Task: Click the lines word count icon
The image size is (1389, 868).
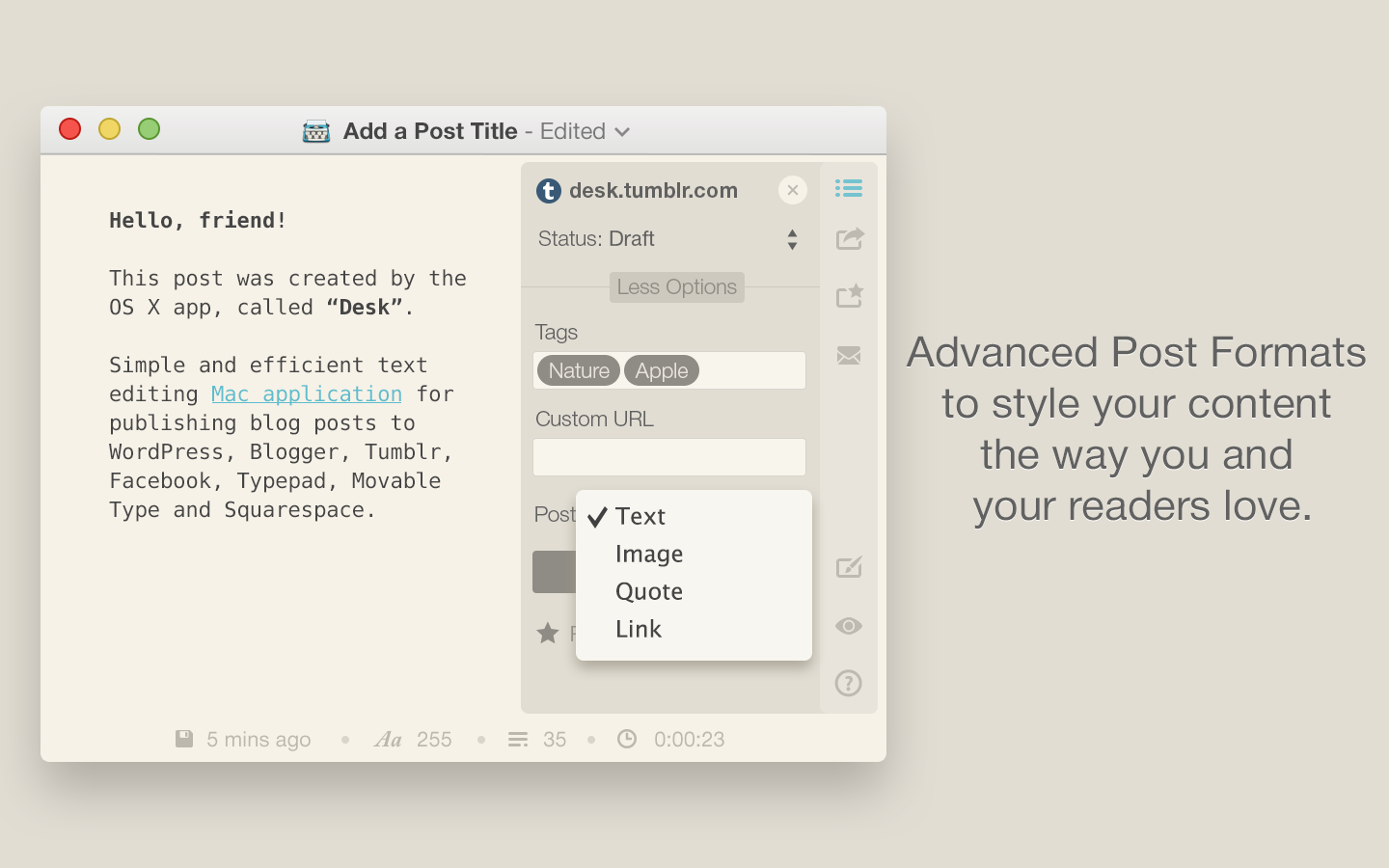Action: (x=518, y=740)
